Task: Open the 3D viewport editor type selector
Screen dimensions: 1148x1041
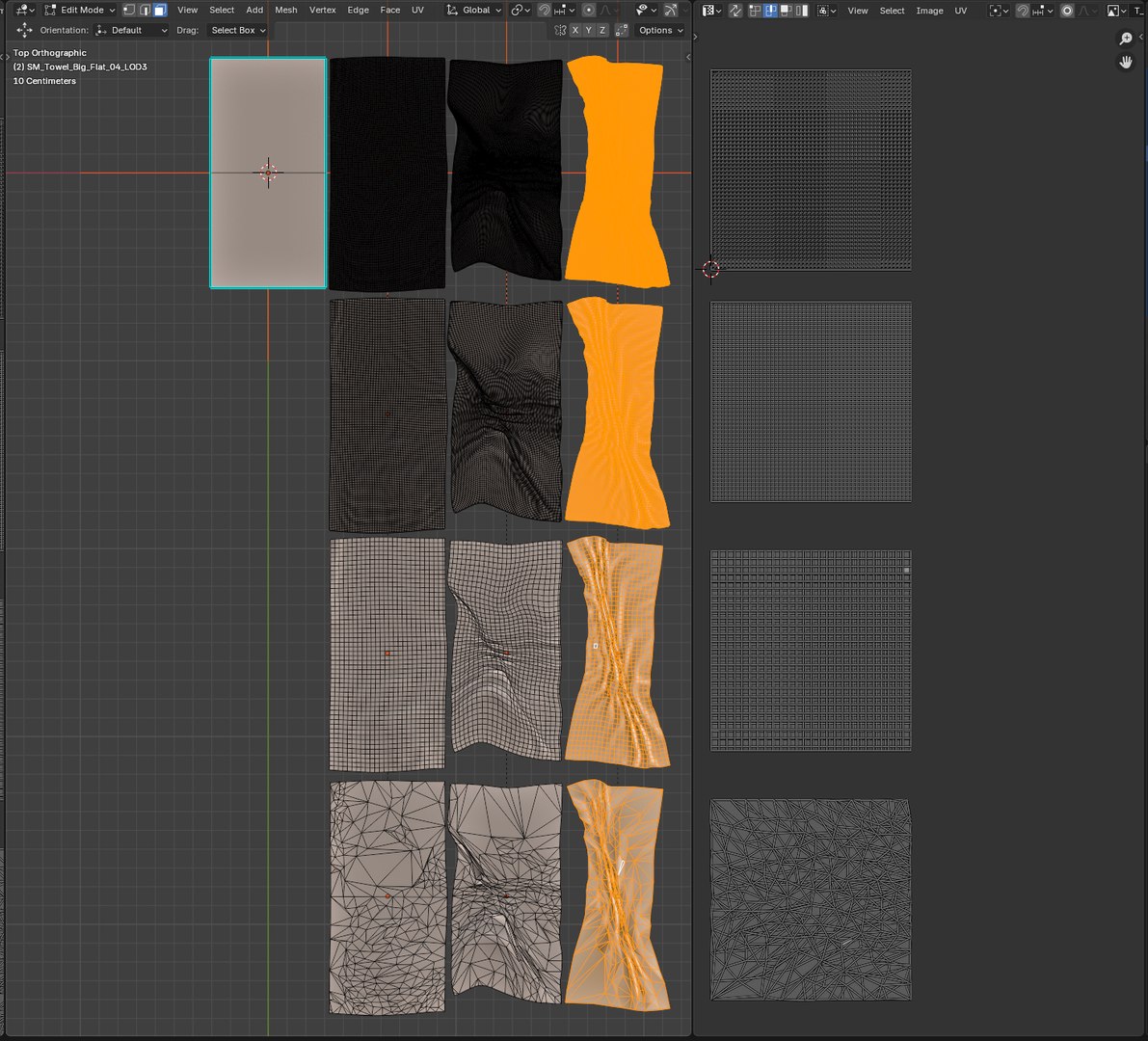Action: point(25,11)
